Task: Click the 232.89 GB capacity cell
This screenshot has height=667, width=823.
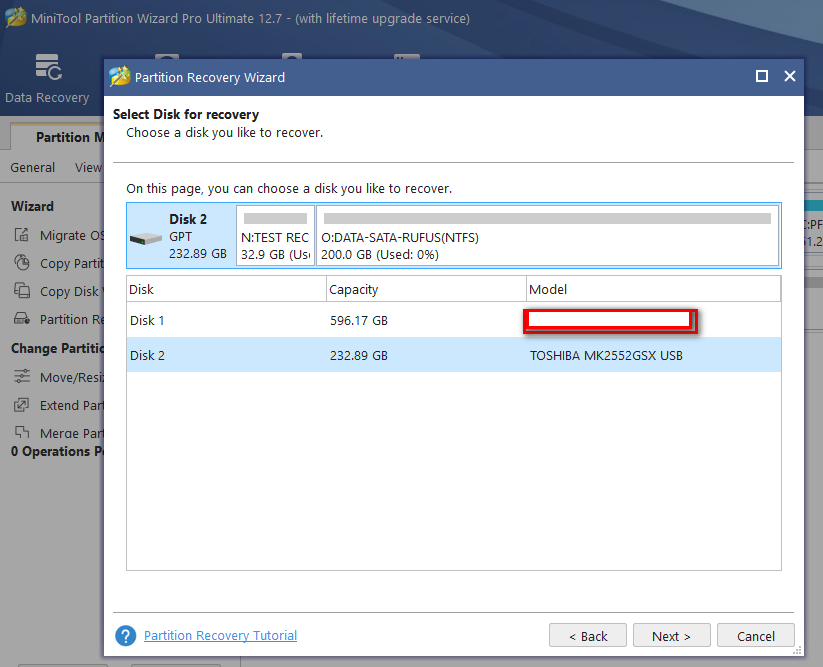Action: click(x=358, y=355)
